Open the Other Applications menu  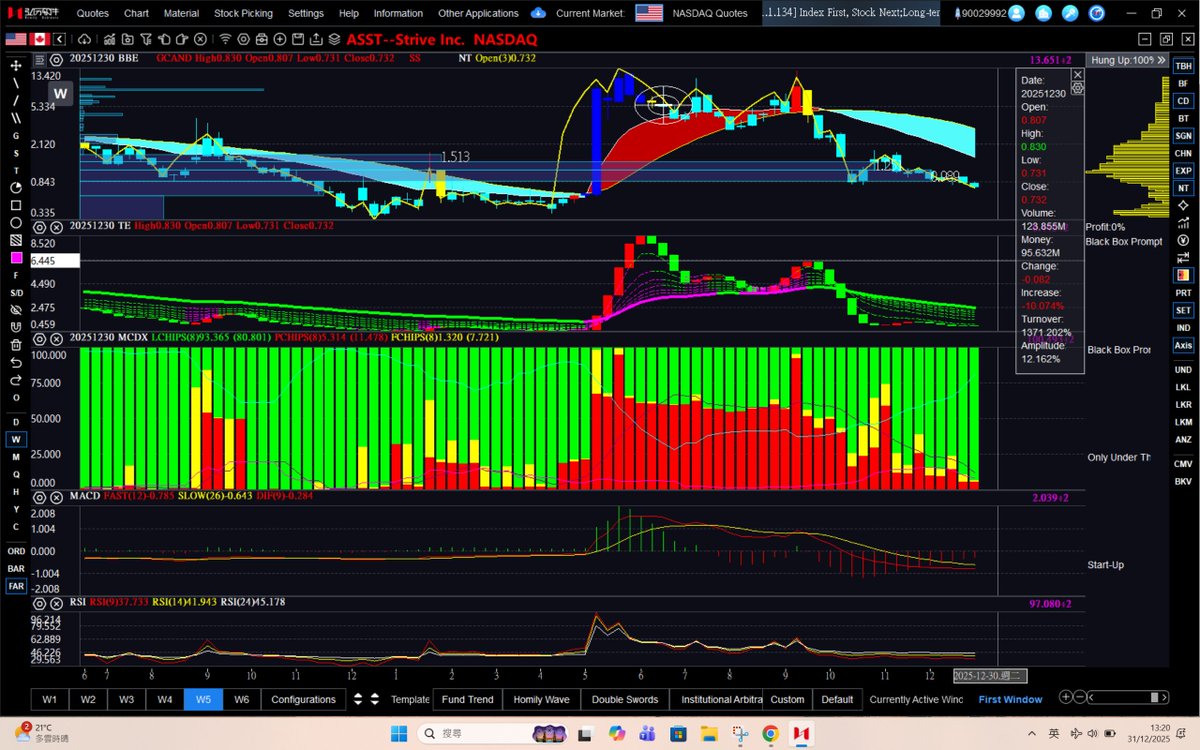pyautogui.click(x=478, y=13)
